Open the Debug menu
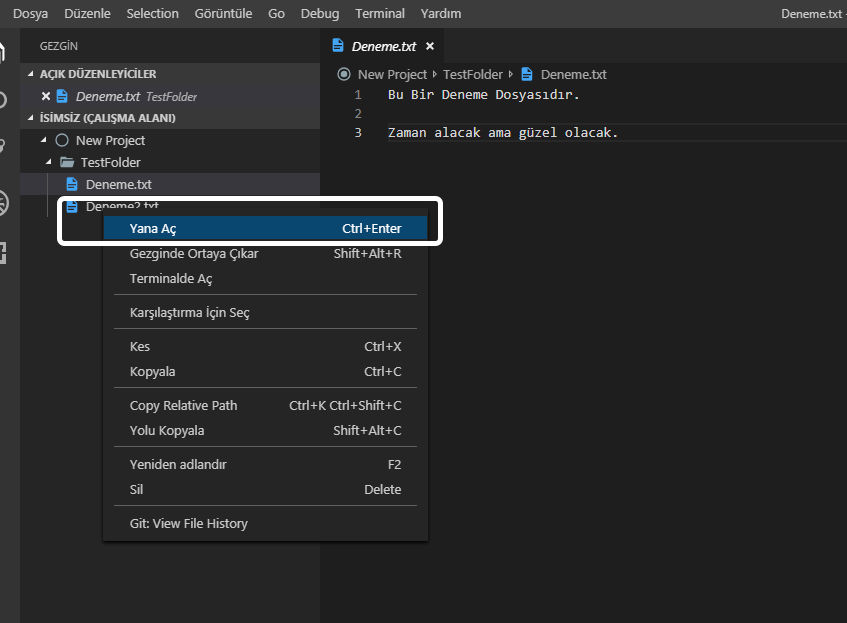 (x=320, y=14)
